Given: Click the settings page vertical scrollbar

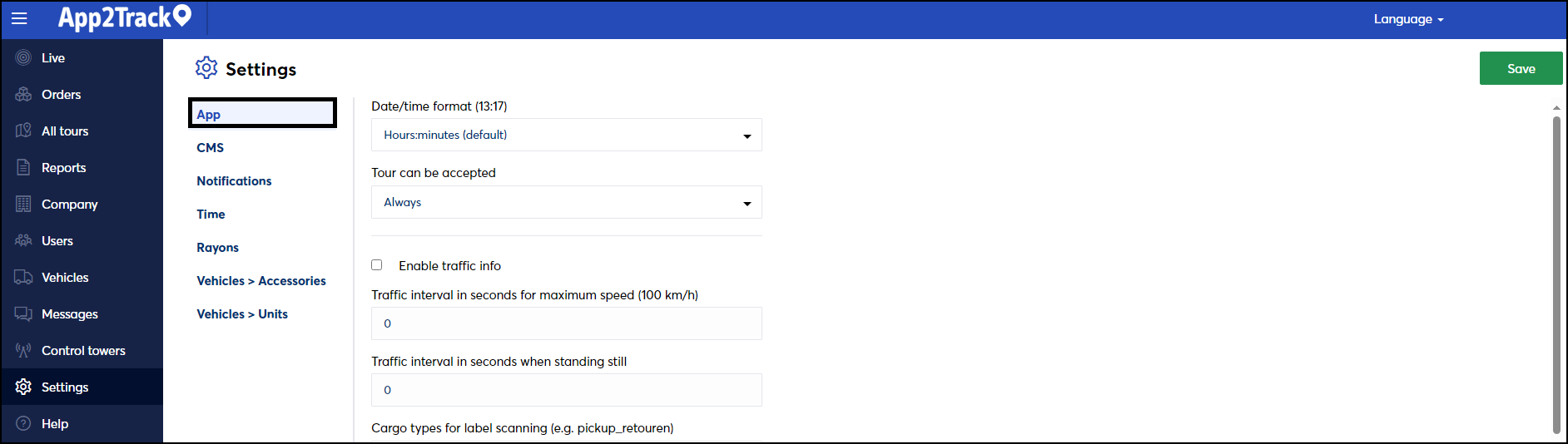Looking at the screenshot, I should tap(1556, 274).
